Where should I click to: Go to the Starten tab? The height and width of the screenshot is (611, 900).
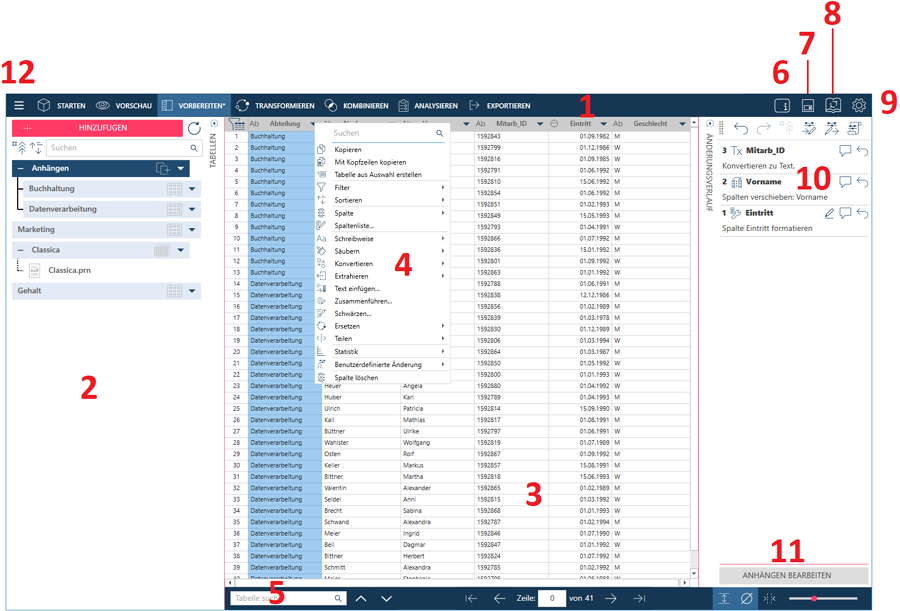pos(61,106)
